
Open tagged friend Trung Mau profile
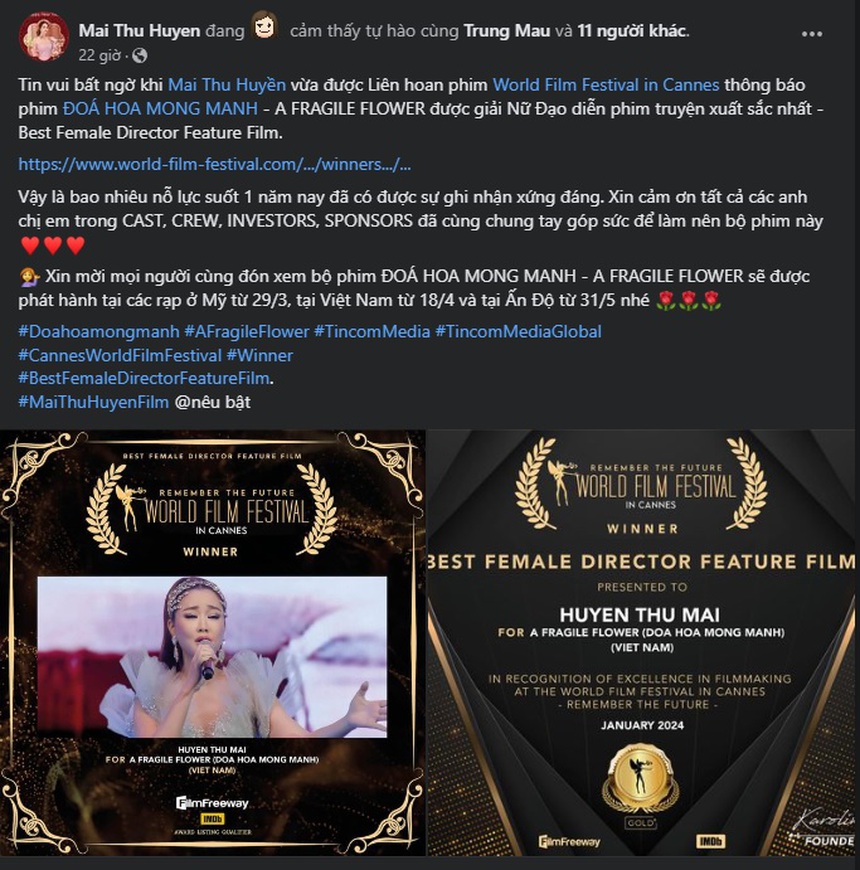(507, 31)
